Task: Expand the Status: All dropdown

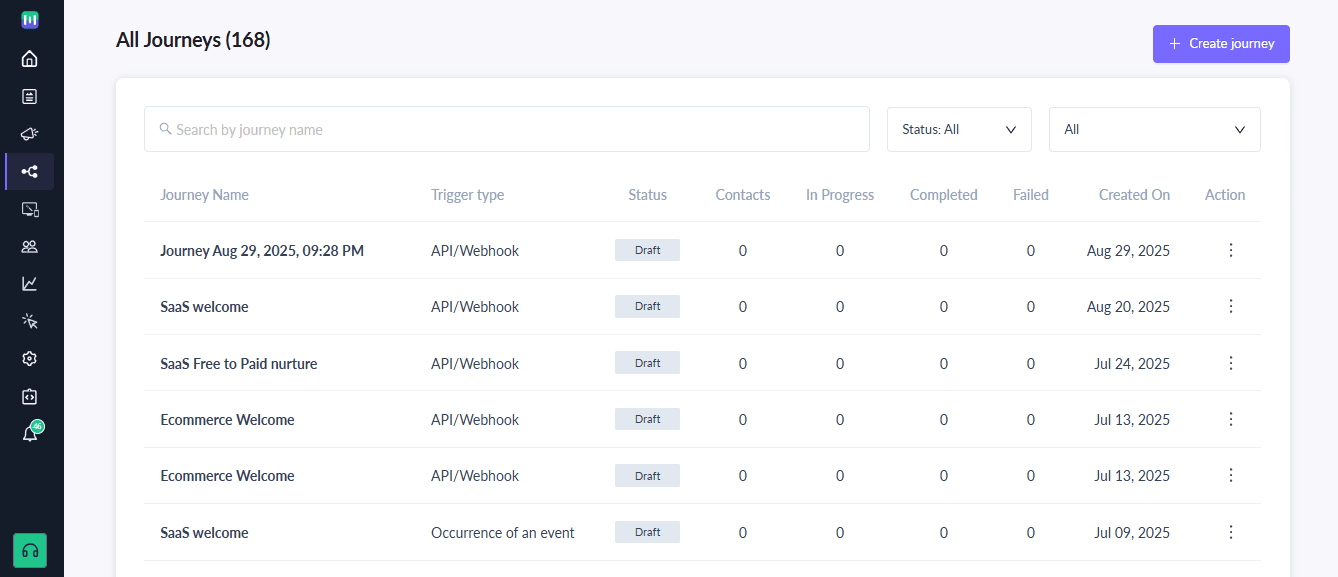Action: 959,130
